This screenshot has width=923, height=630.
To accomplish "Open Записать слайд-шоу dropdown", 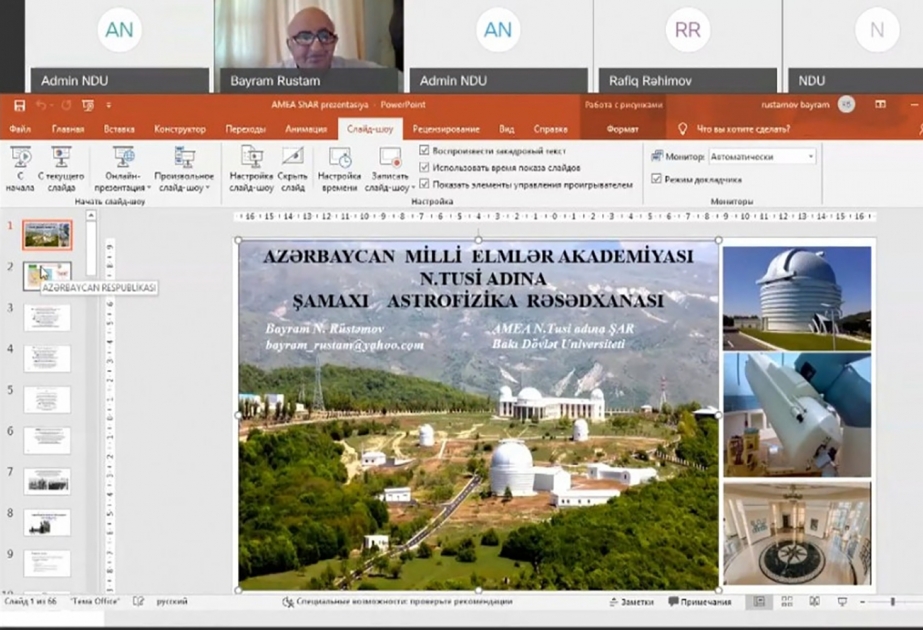I will (390, 170).
